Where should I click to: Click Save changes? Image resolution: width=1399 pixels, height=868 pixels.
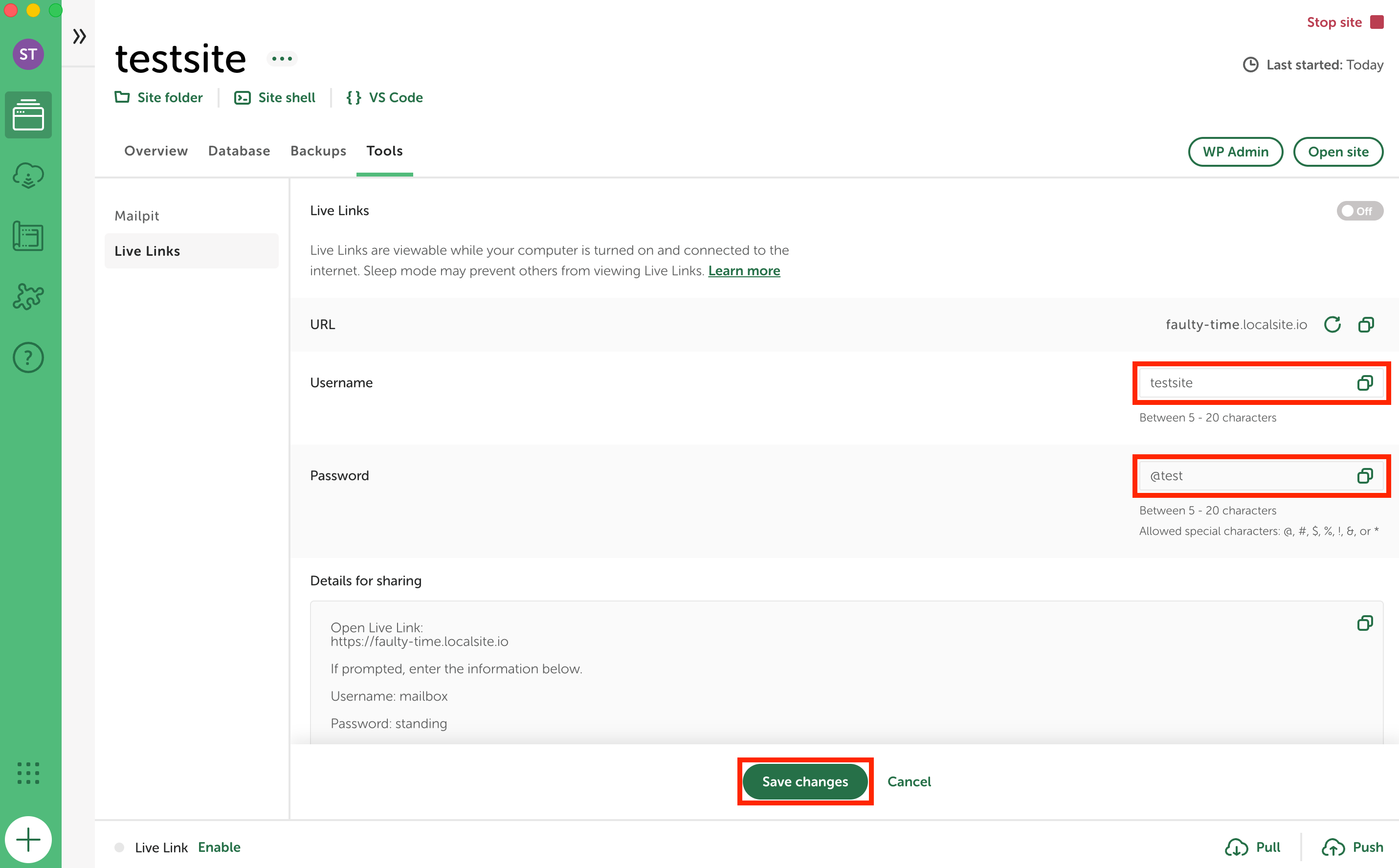805,782
